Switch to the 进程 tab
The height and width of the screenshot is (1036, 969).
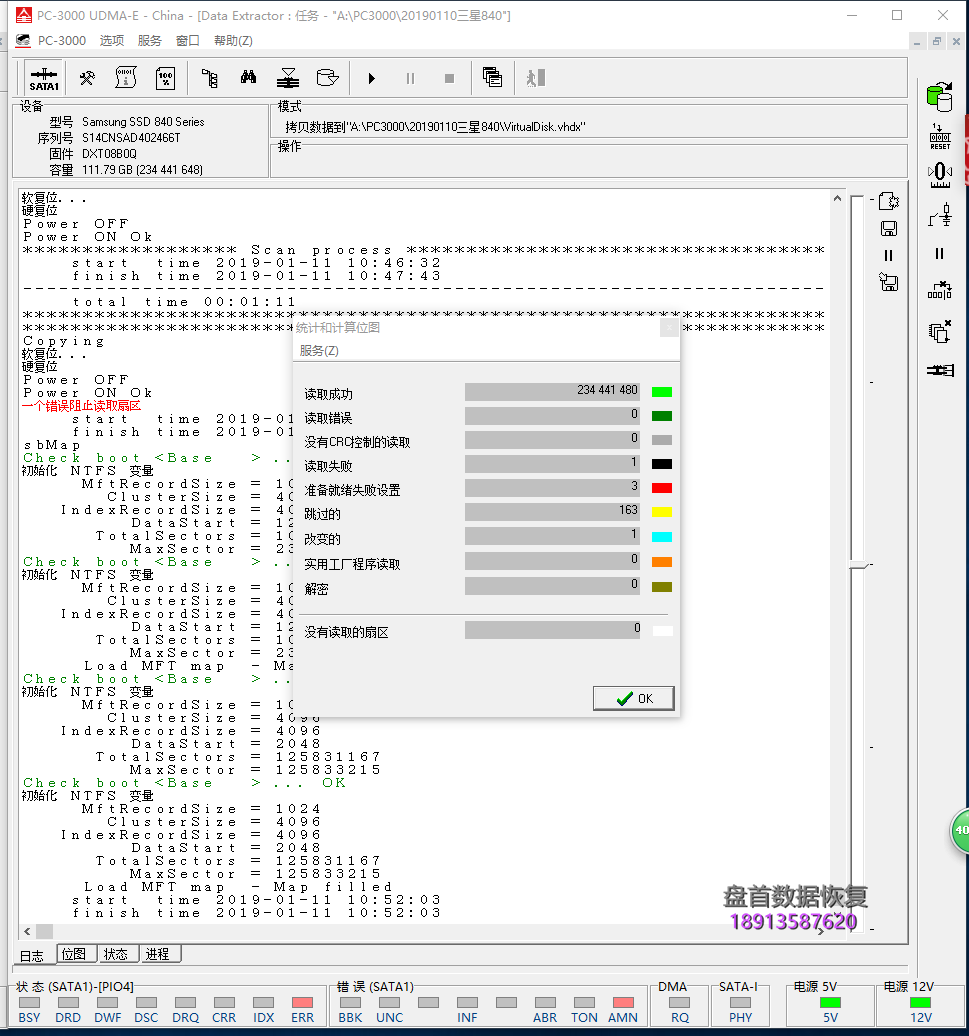[x=157, y=954]
